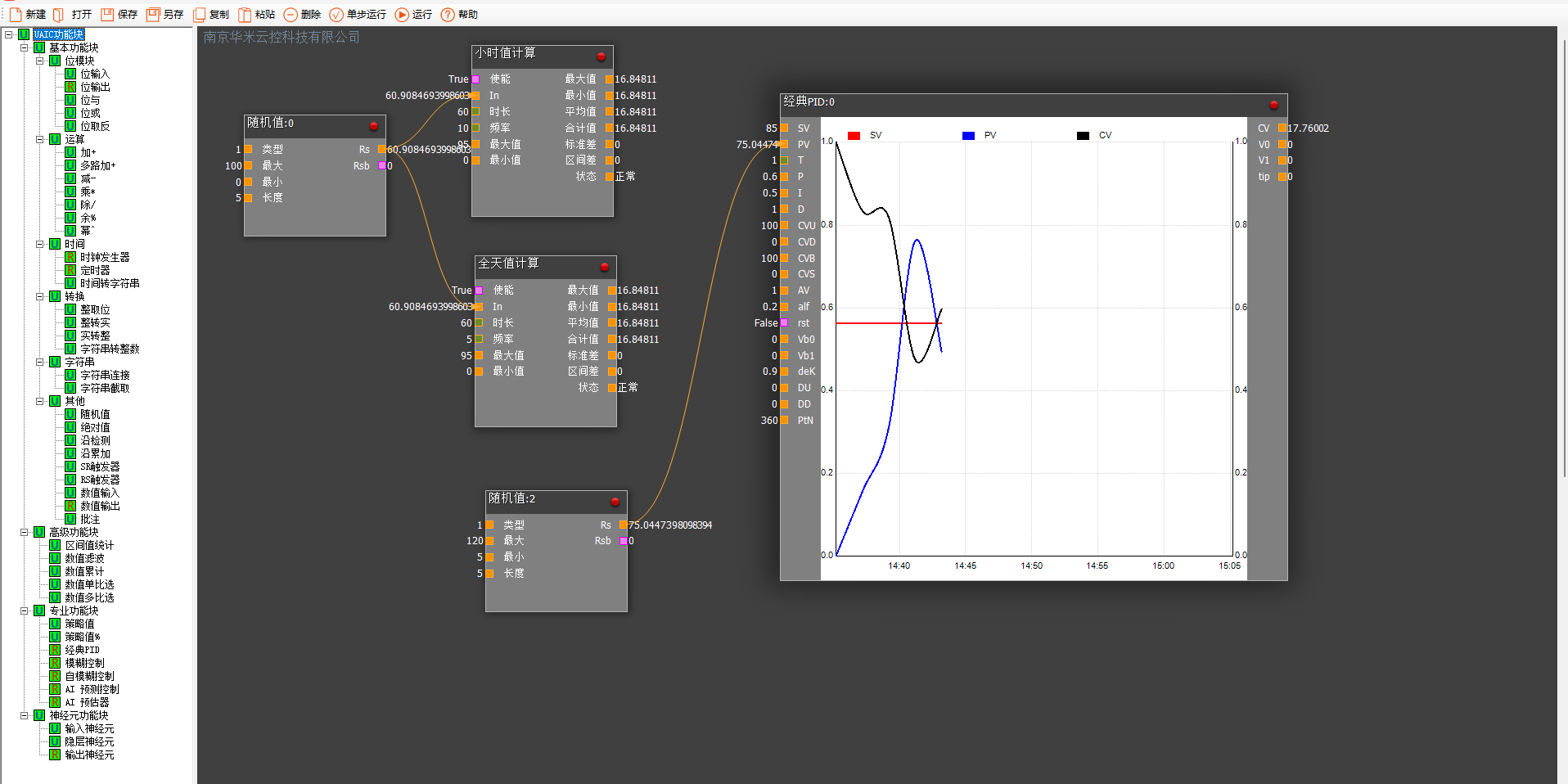Collapse the 基本功能块 tree node
Screen dimensions: 1568x784
[x=25, y=47]
